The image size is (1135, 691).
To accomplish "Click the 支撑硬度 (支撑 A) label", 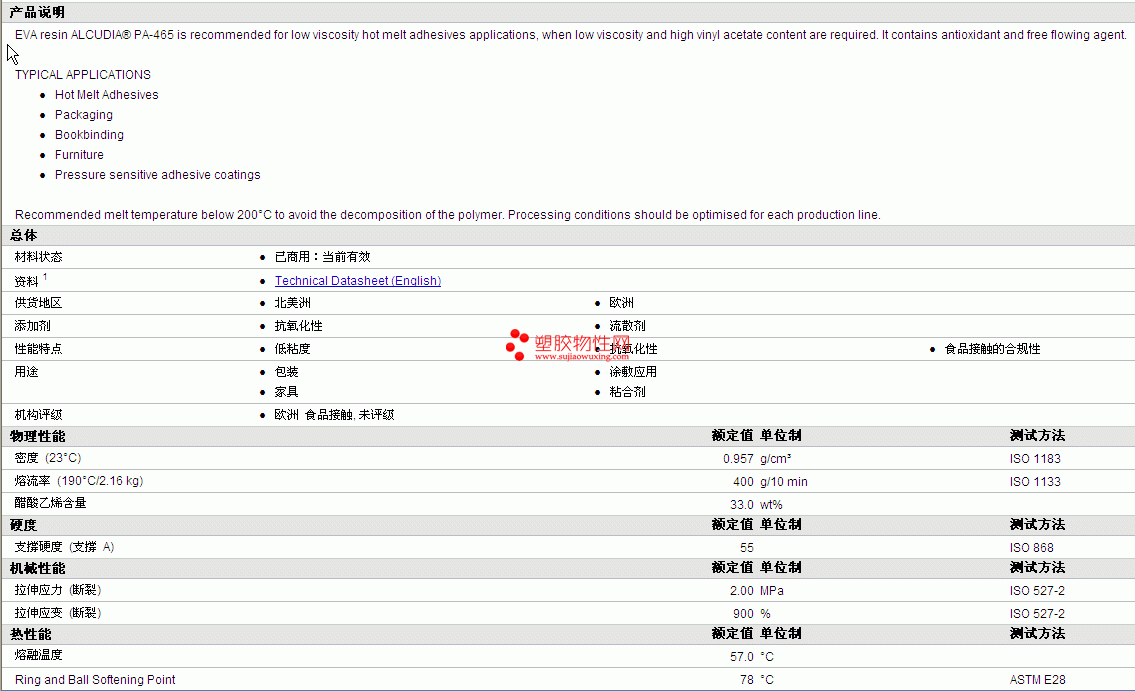I will coord(64,547).
